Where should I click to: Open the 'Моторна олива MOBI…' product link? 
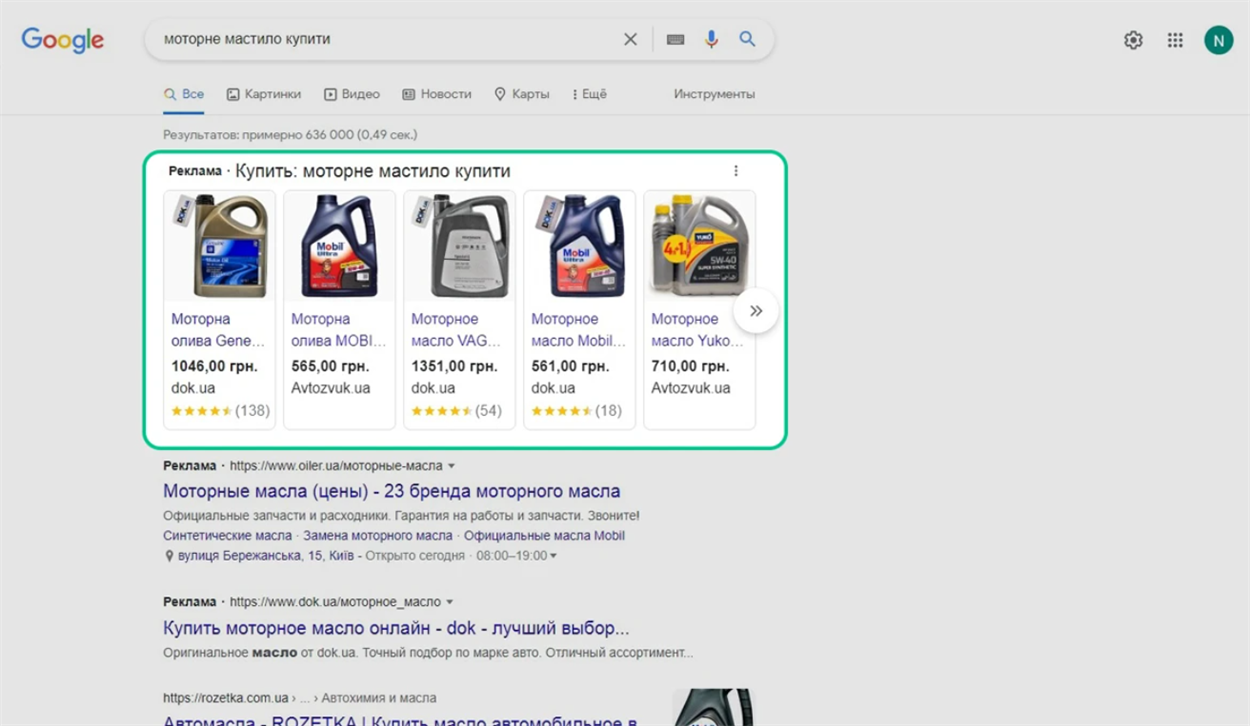click(x=338, y=330)
